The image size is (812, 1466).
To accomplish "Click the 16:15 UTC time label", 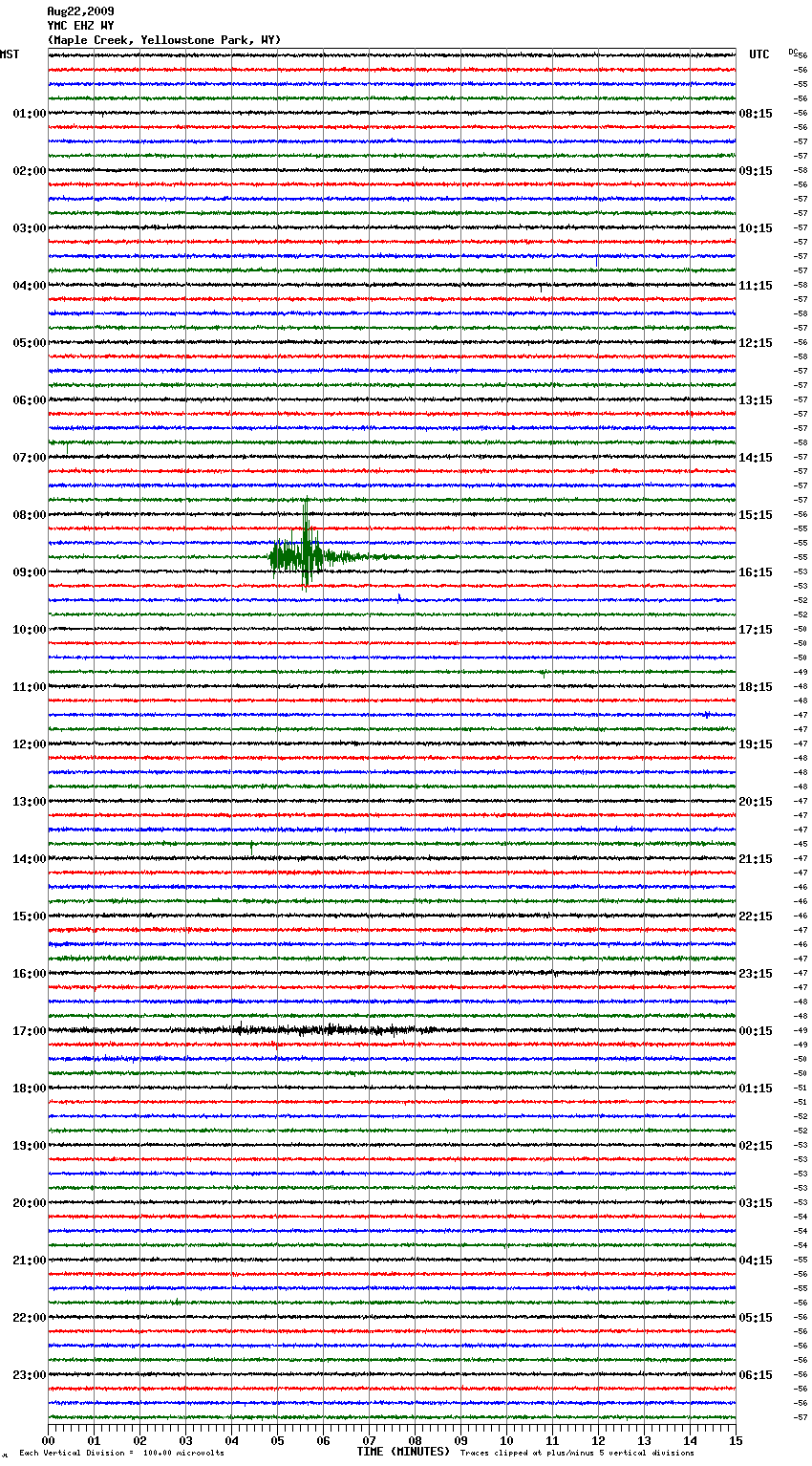I will pyautogui.click(x=756, y=572).
